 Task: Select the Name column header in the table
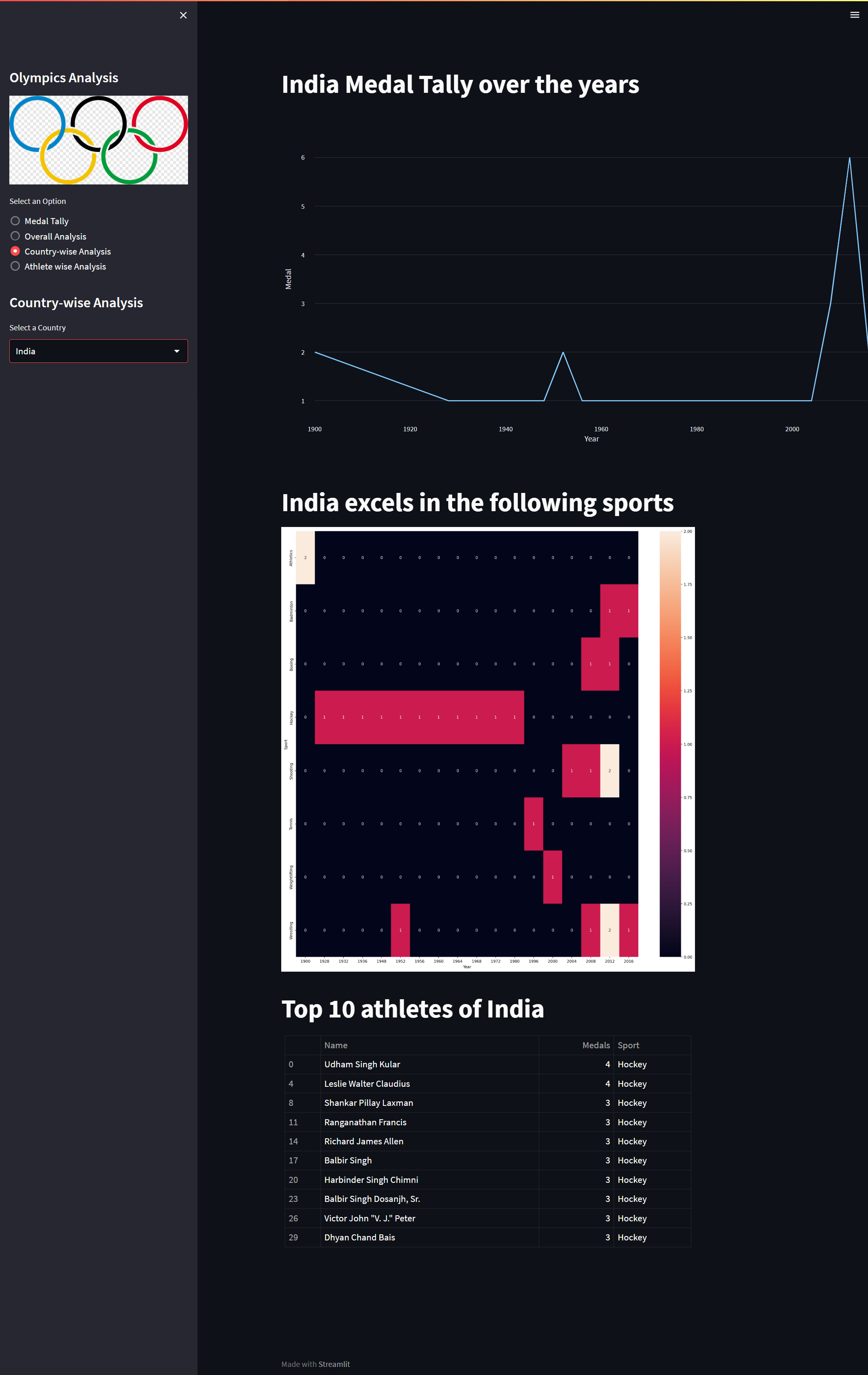click(336, 1045)
